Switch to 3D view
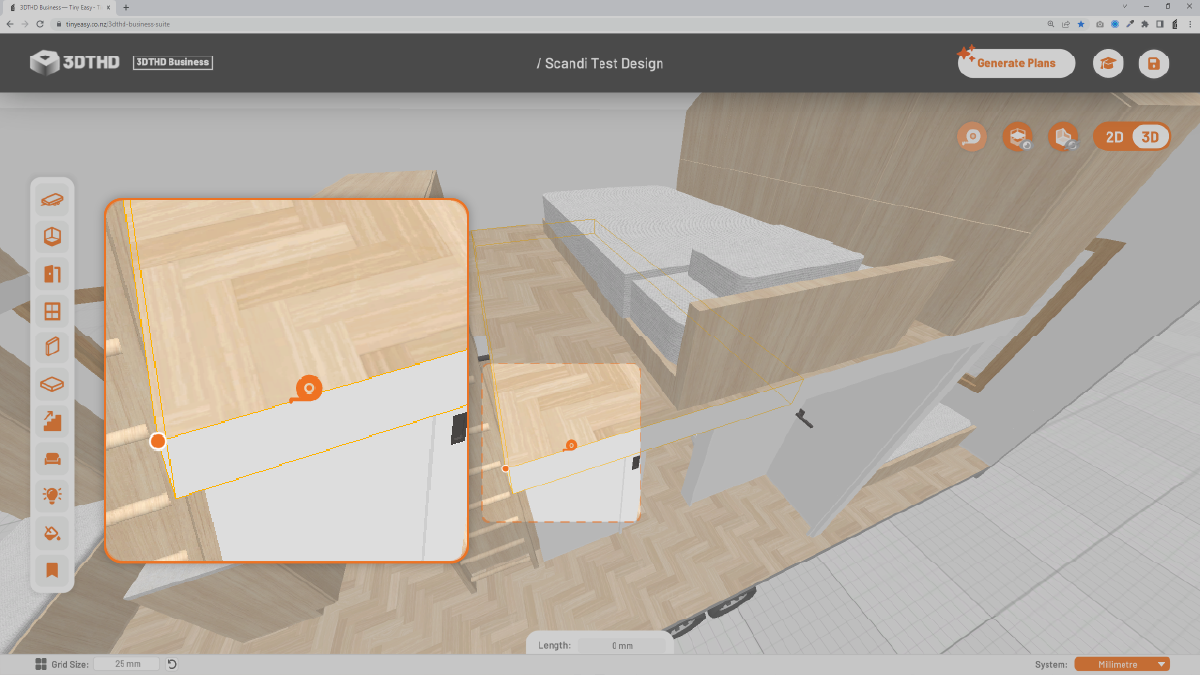Viewport: 1200px width, 675px height. [1151, 137]
